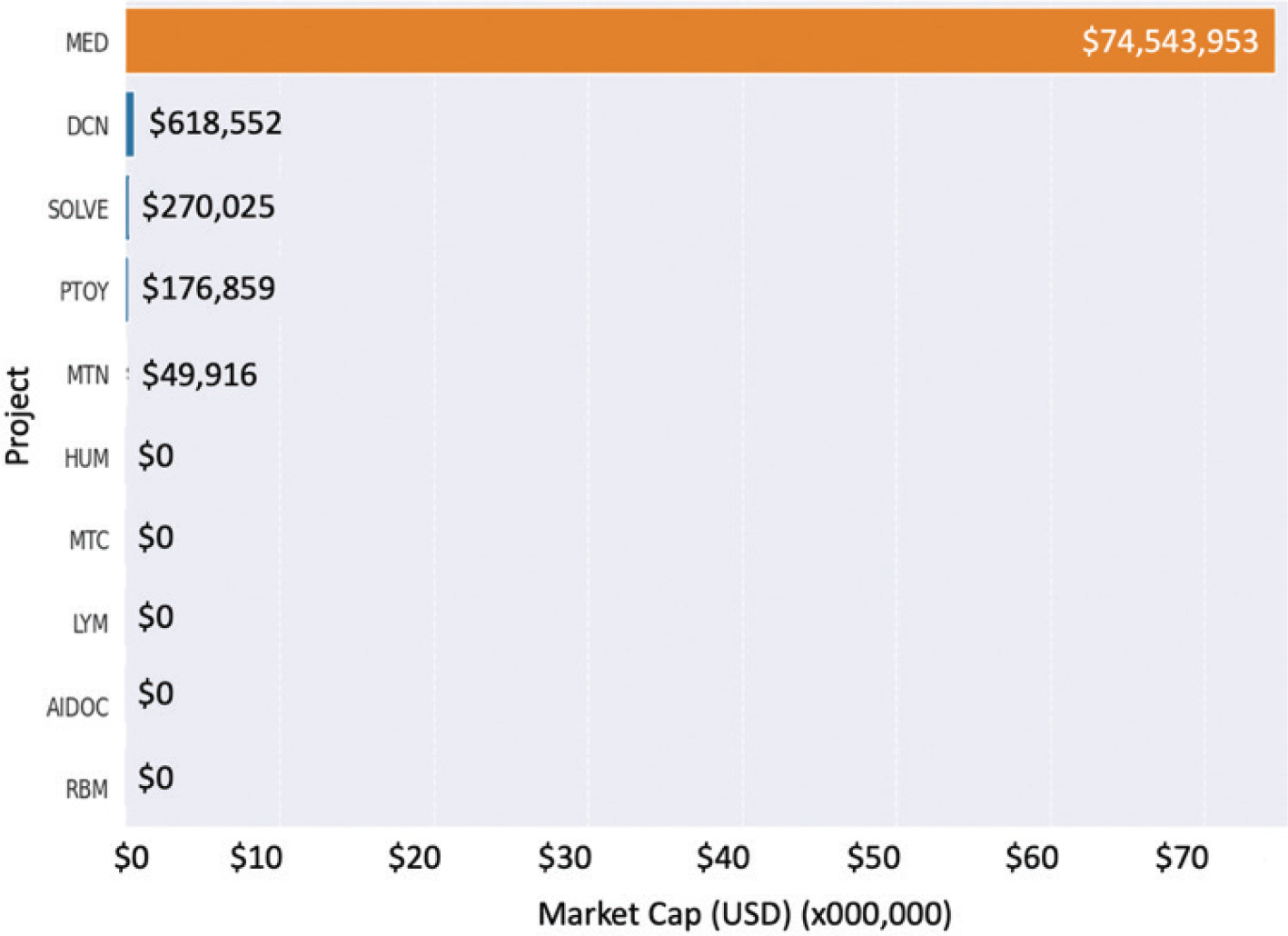Click the $70 x-axis tick label
This screenshot has height=936, width=1288.
pyautogui.click(x=1182, y=857)
